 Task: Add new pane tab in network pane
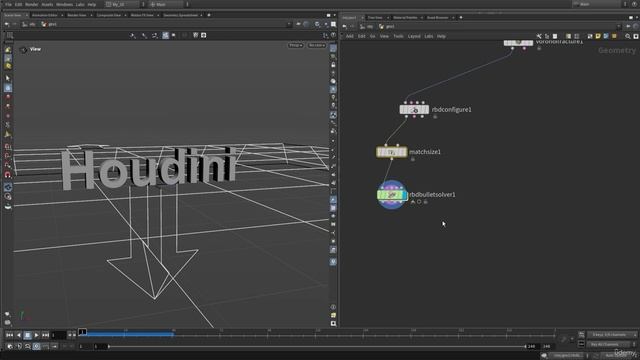(x=461, y=18)
